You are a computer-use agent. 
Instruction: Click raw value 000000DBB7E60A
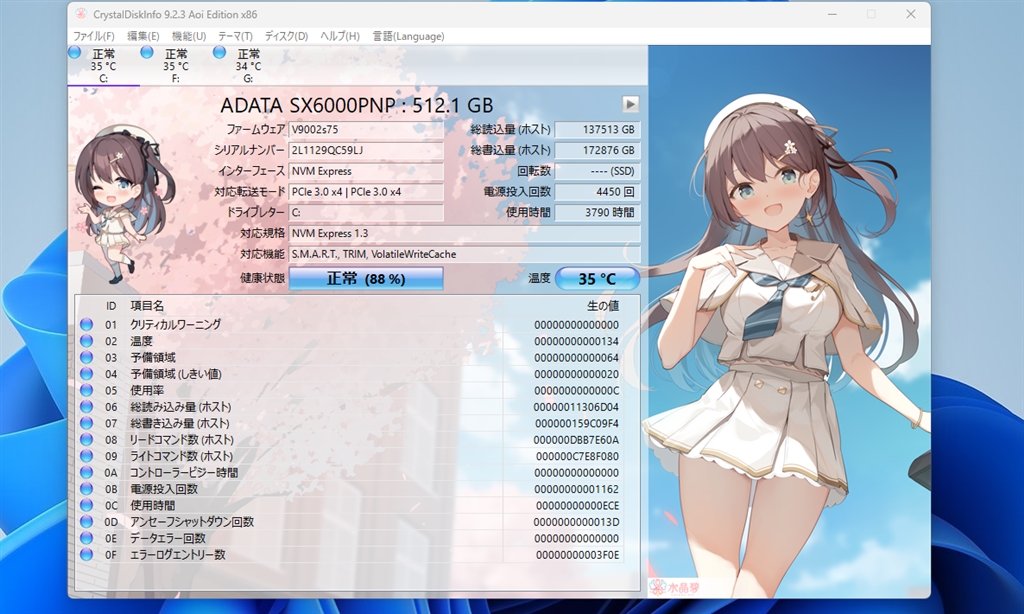[576, 440]
